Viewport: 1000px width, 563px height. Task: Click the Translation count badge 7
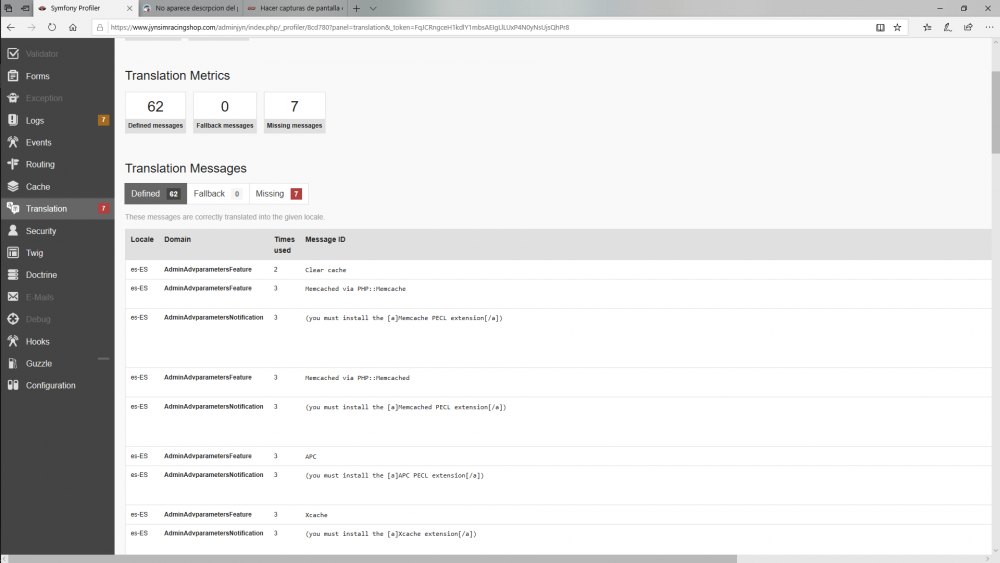point(103,208)
